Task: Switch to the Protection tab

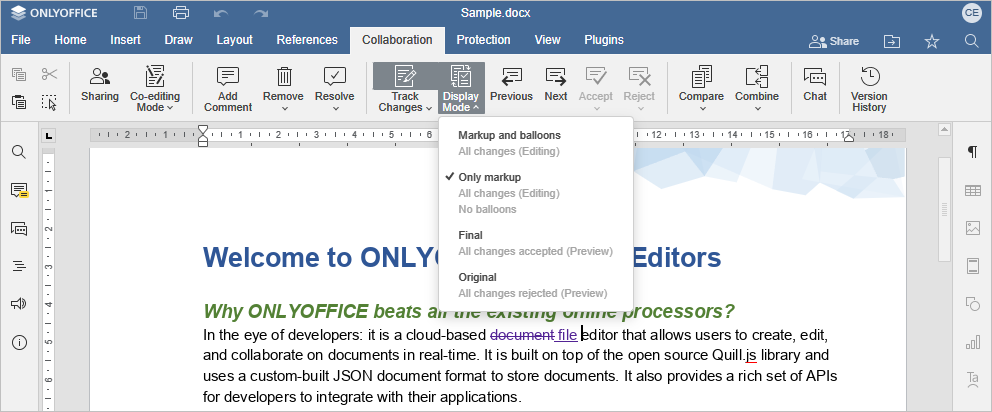Action: pos(483,40)
